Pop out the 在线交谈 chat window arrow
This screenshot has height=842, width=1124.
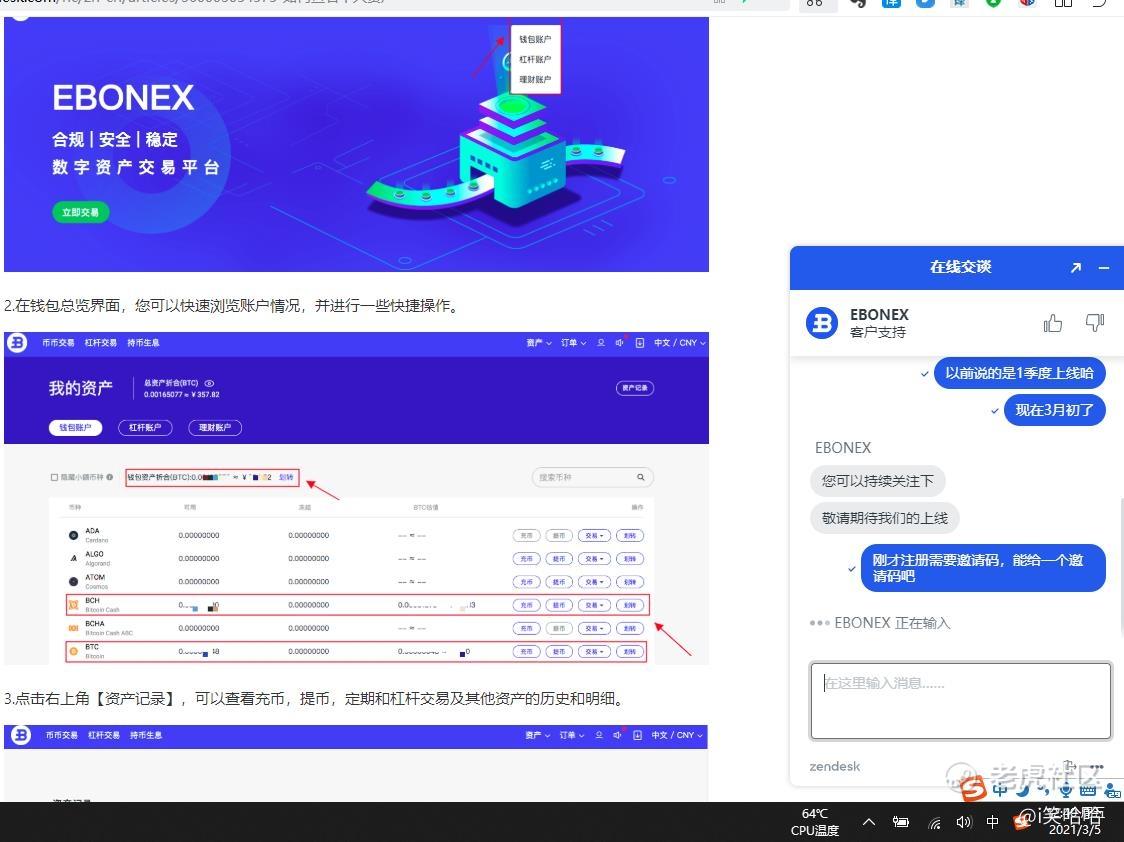pos(1075,268)
